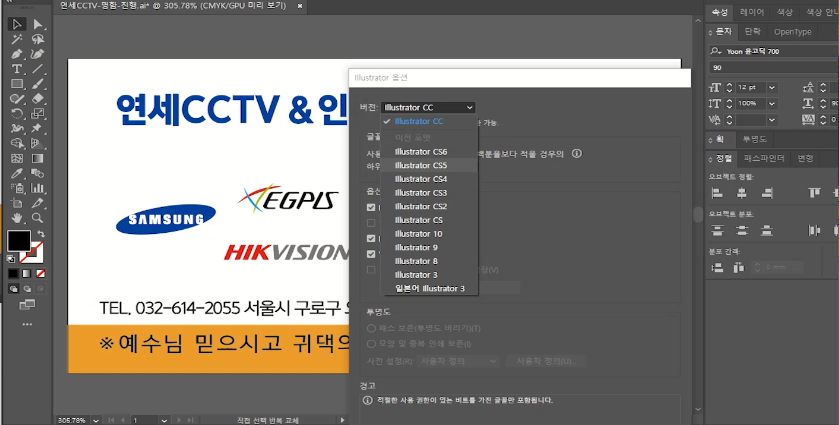
Task: Select the Mesh tool
Action: (x=17, y=158)
